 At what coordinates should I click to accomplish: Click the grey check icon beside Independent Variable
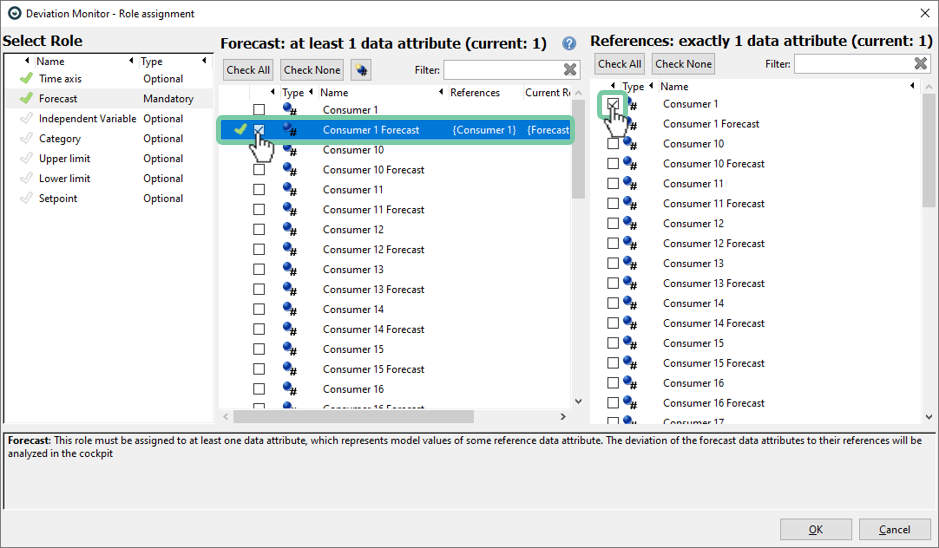click(26, 119)
